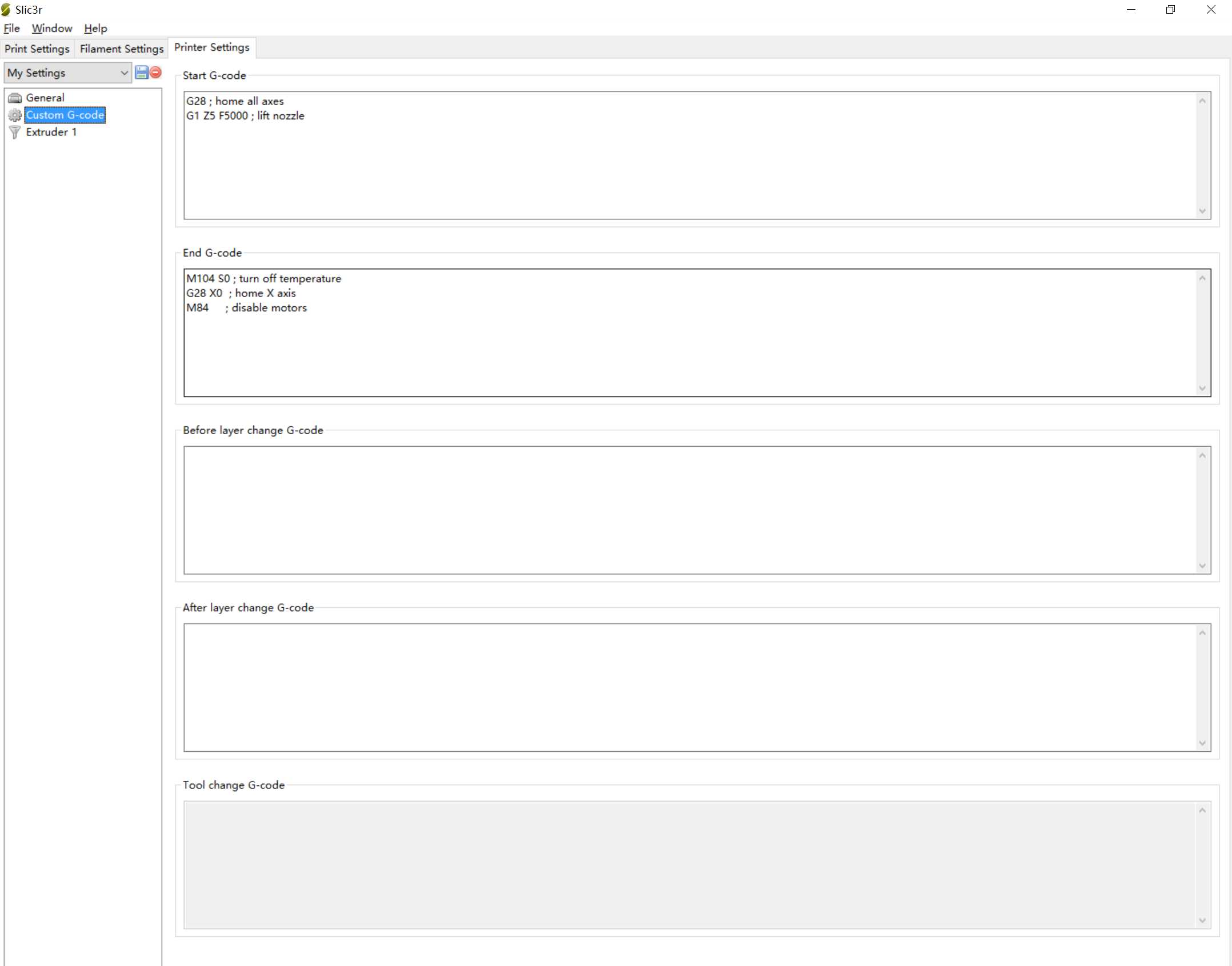Click inside the Before layer change G-code box
Viewport: 1232px width, 966px height.
click(x=697, y=510)
